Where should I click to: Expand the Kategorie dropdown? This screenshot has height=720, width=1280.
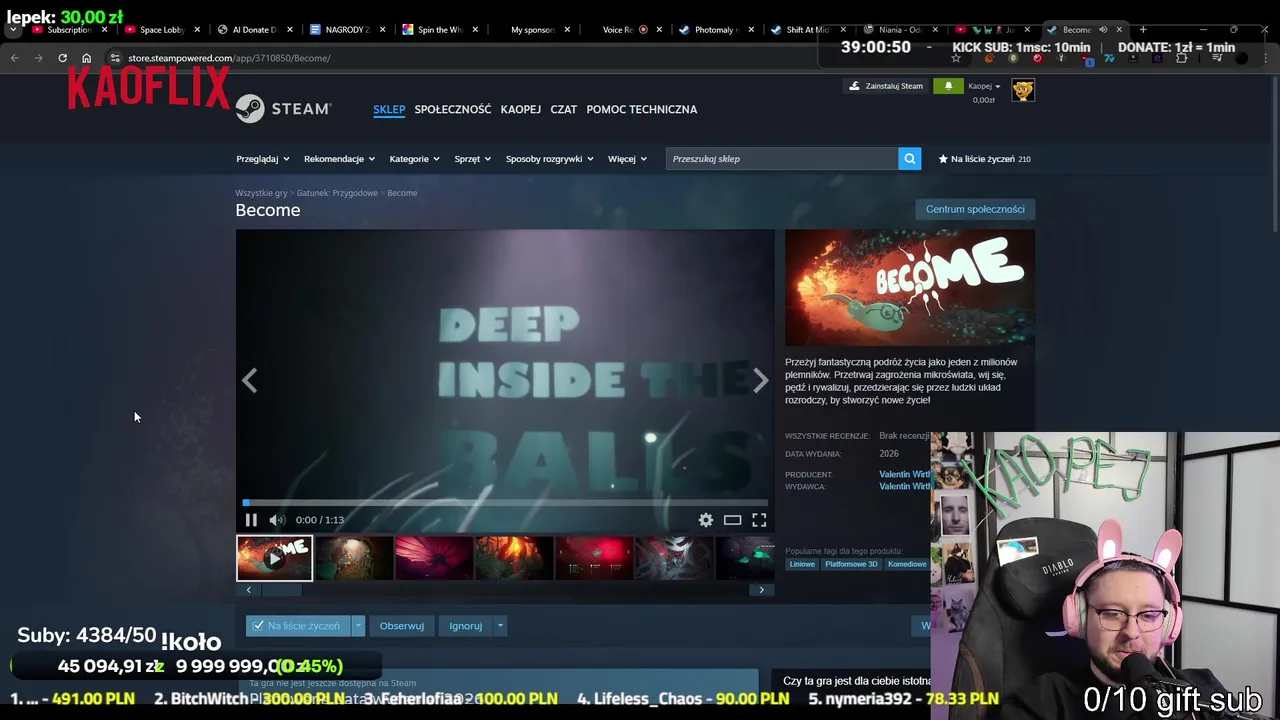coord(414,159)
